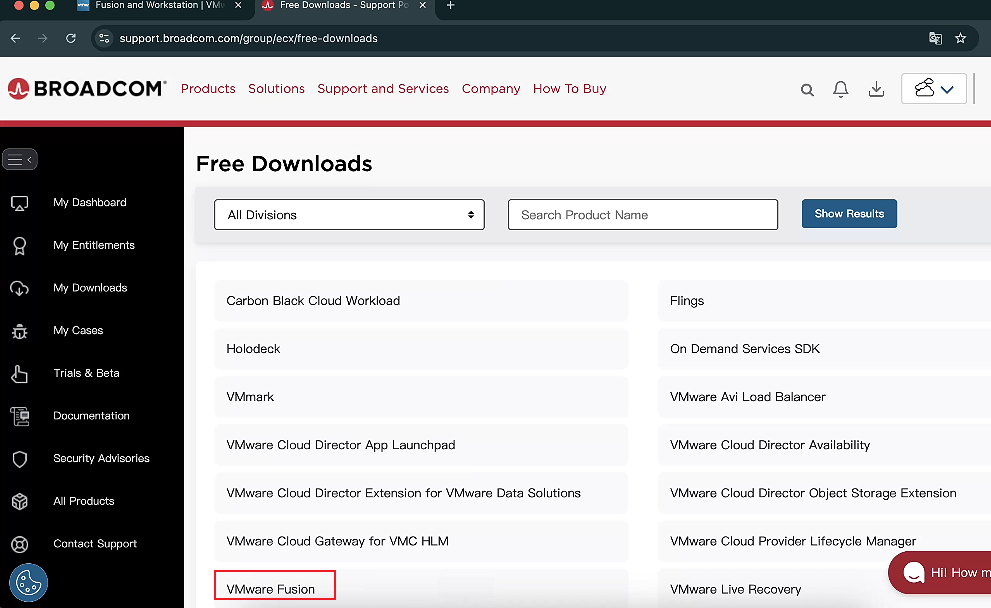Open All Products link
The height and width of the screenshot is (608, 991).
click(x=83, y=501)
